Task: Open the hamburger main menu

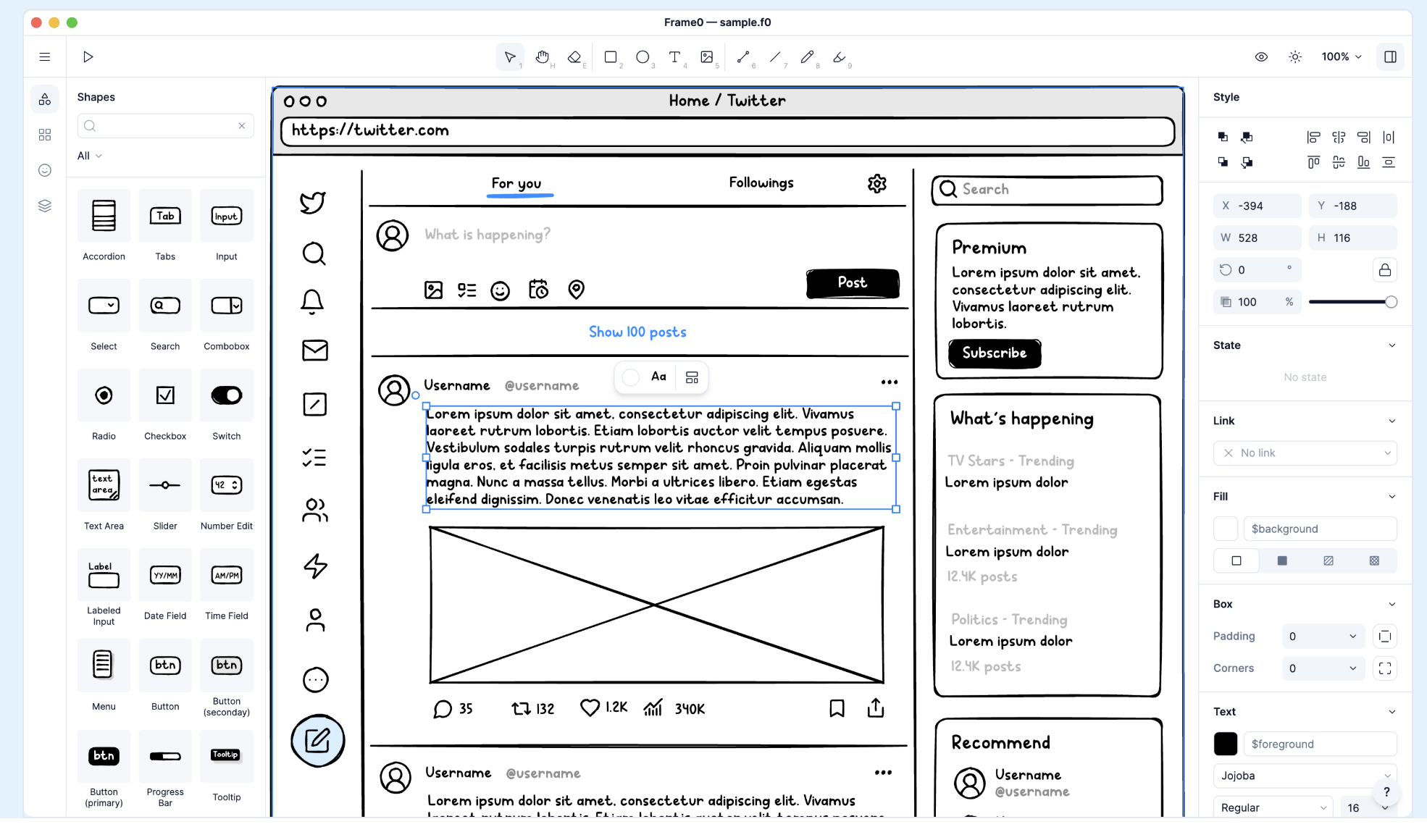Action: pos(45,56)
